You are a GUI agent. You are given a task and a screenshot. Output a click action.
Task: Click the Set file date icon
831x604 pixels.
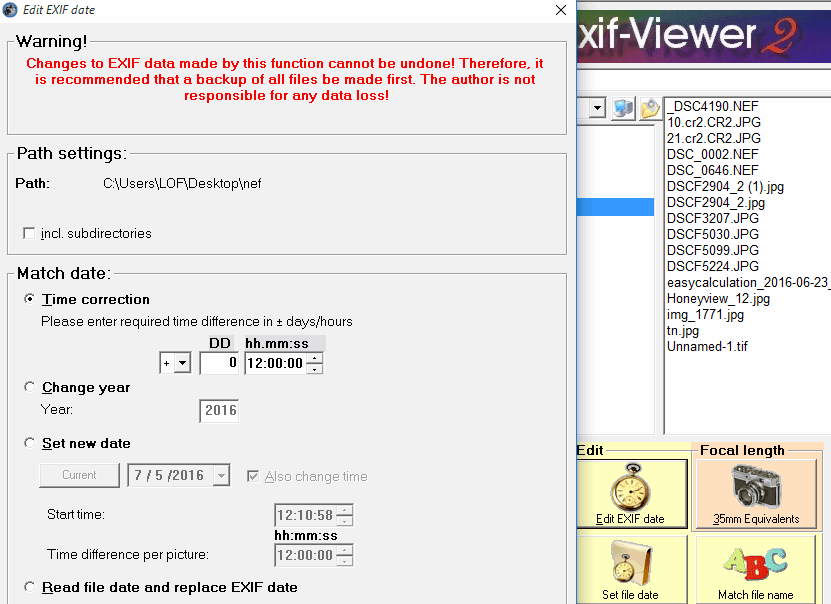(631, 570)
